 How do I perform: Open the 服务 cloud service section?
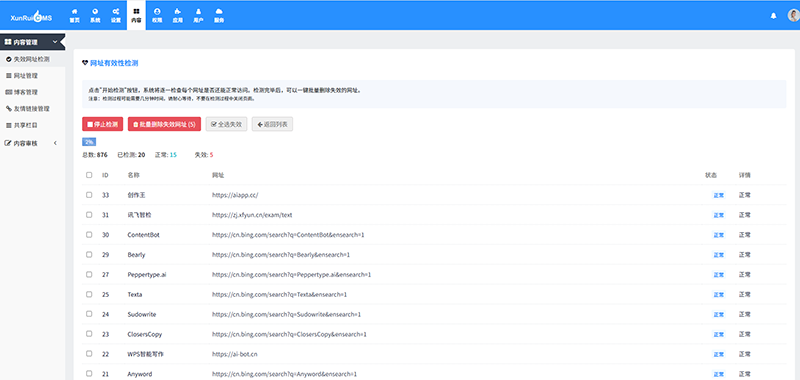[x=219, y=15]
